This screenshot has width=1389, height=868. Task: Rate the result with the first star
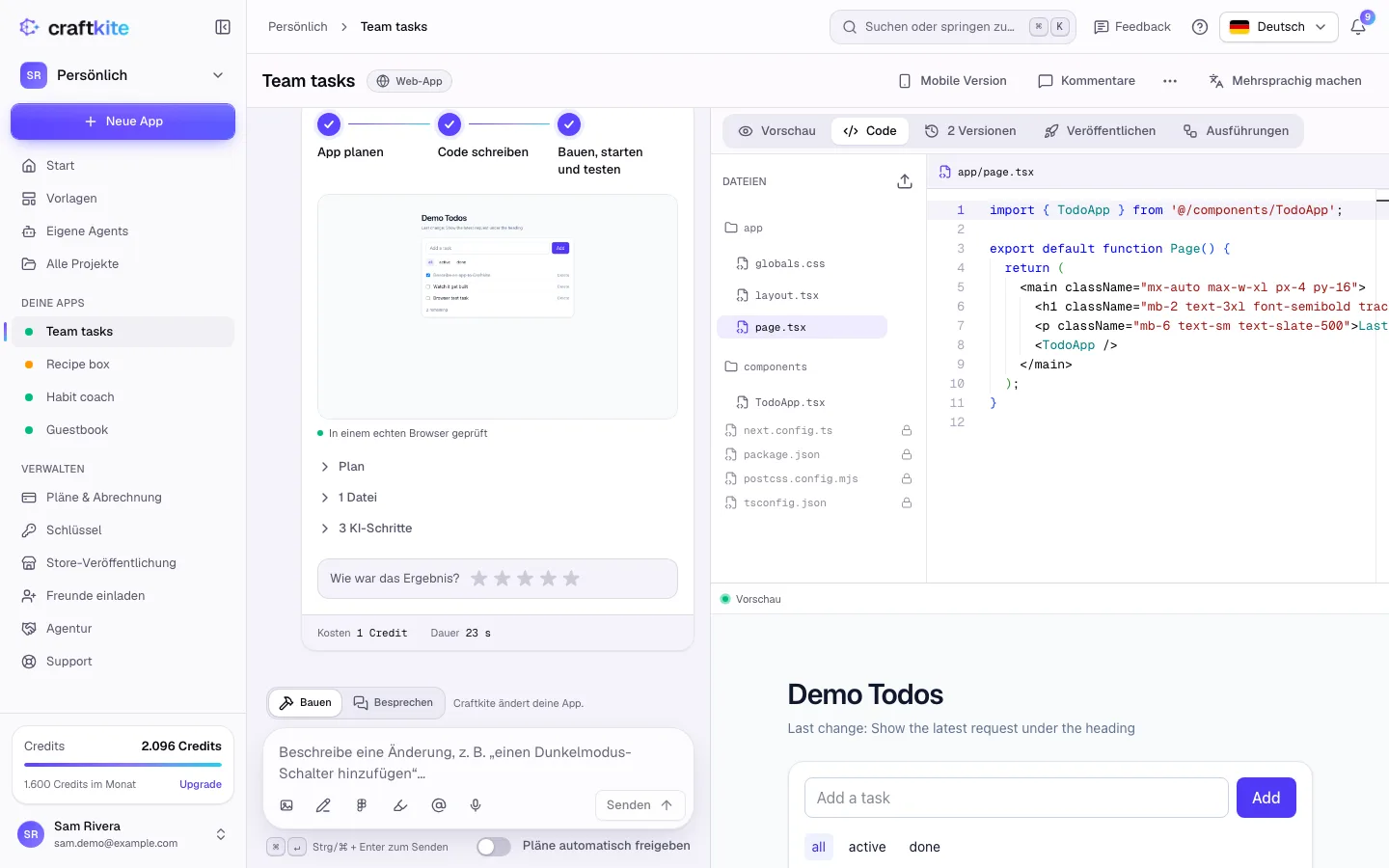pos(478,579)
